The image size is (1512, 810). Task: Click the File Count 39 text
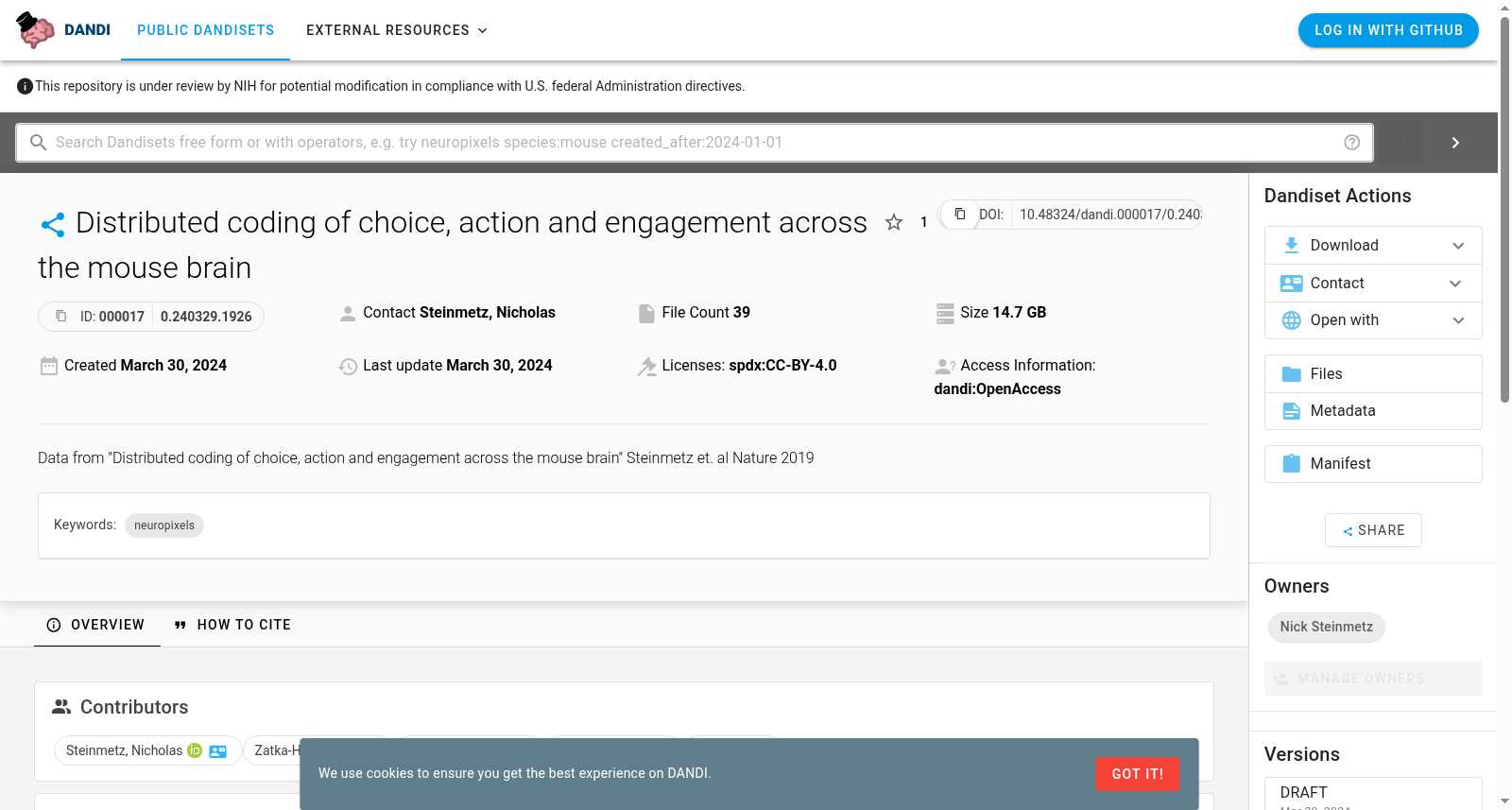click(706, 313)
